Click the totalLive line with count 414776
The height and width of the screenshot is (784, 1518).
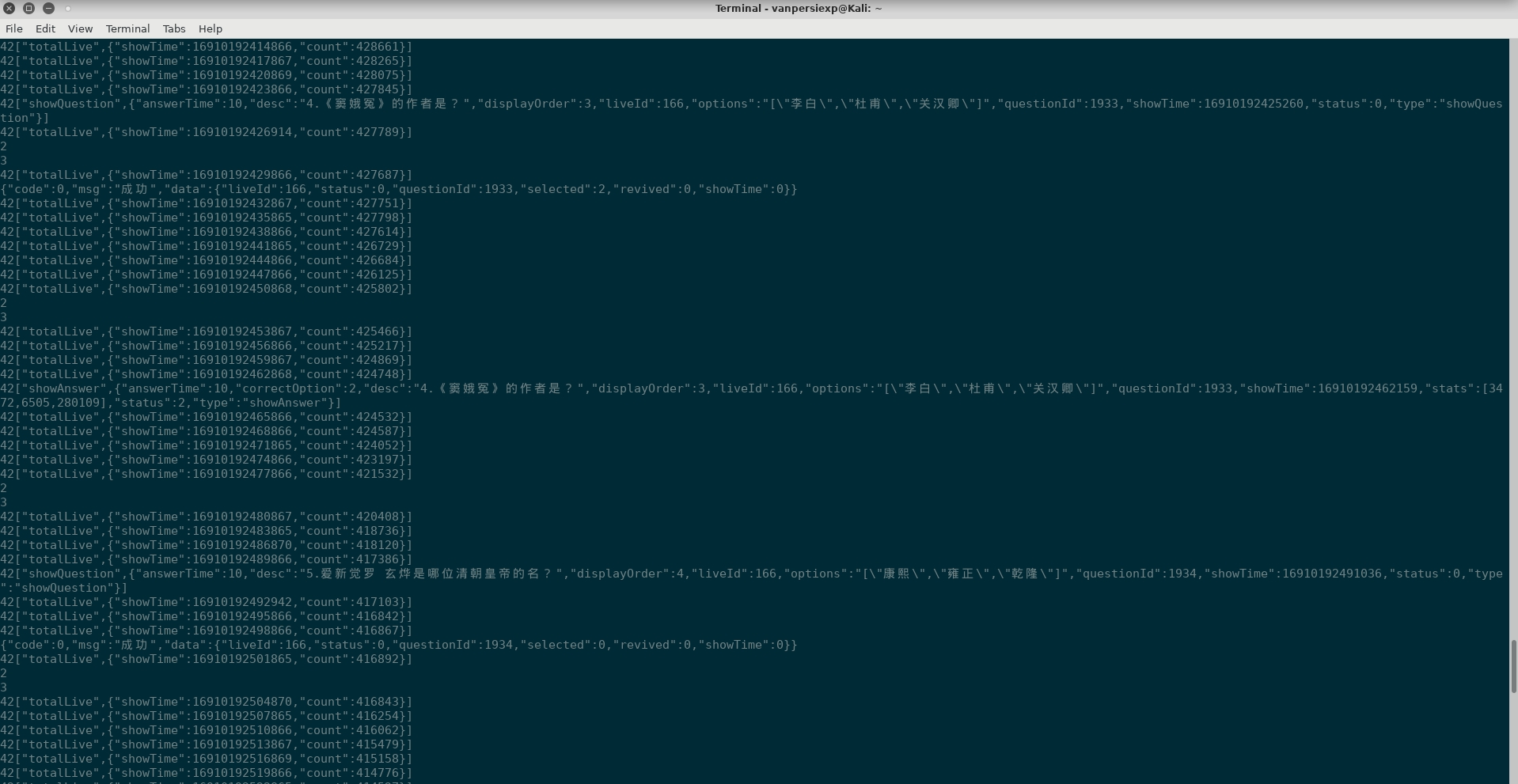click(x=206, y=773)
